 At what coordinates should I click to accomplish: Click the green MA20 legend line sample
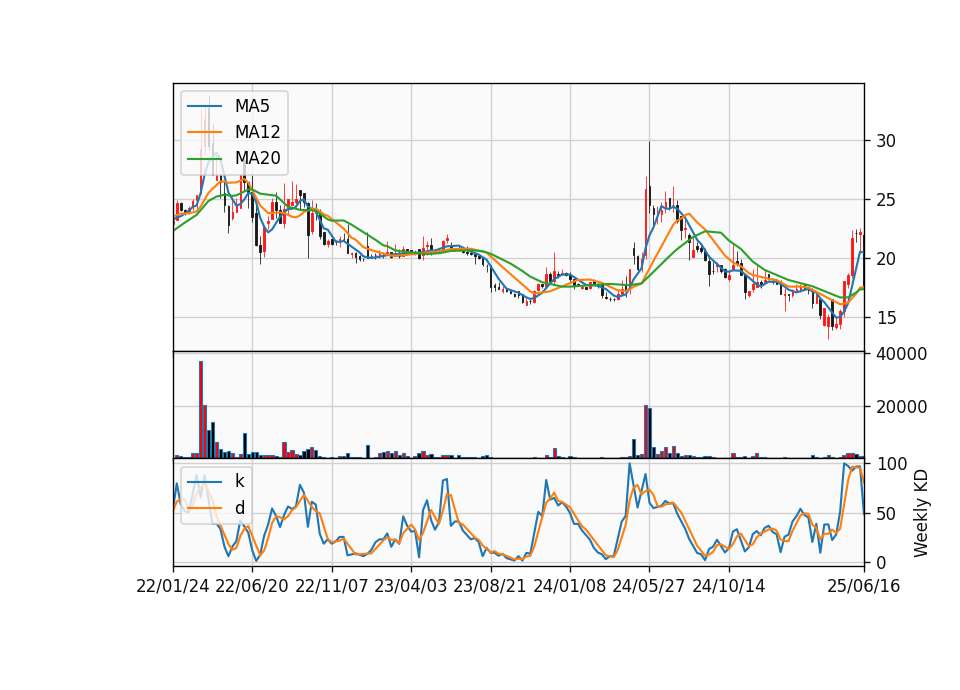tap(204, 158)
